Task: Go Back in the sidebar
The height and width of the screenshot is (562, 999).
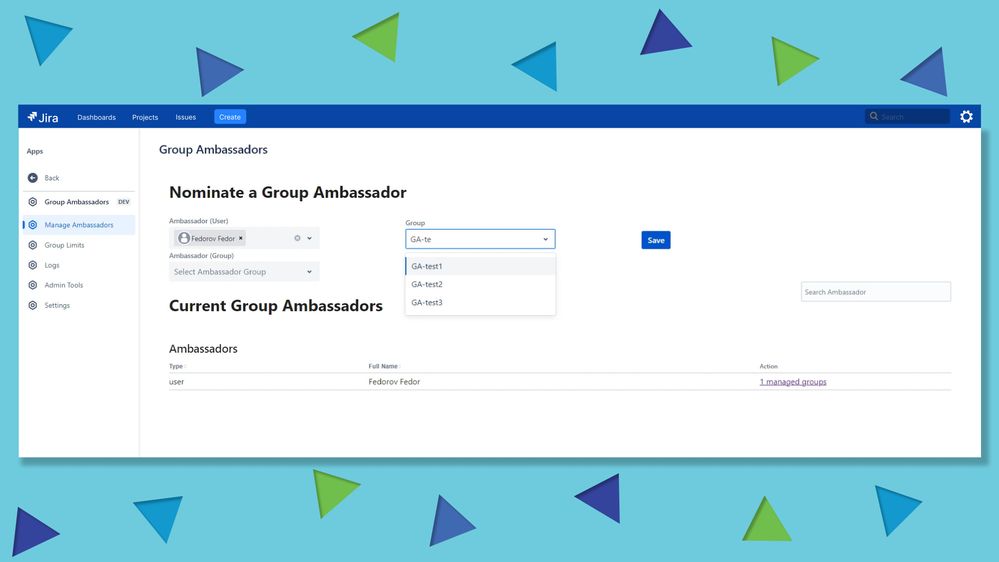Action: coord(52,178)
